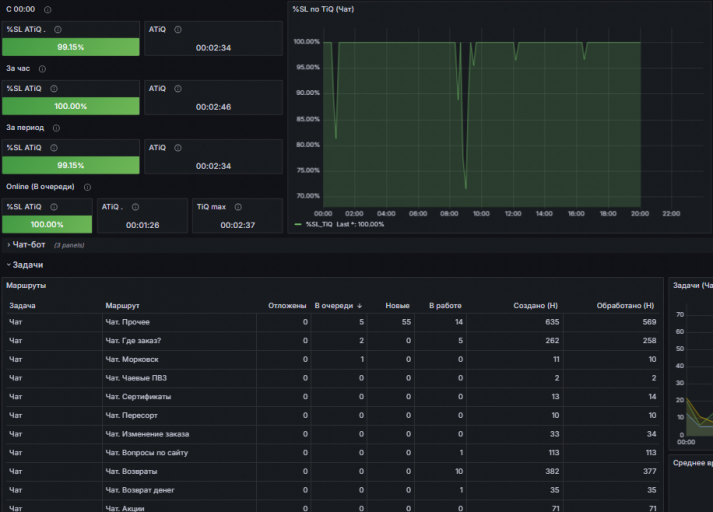
Task: Sort table by Обработано (Н) column
Action: [625, 306]
